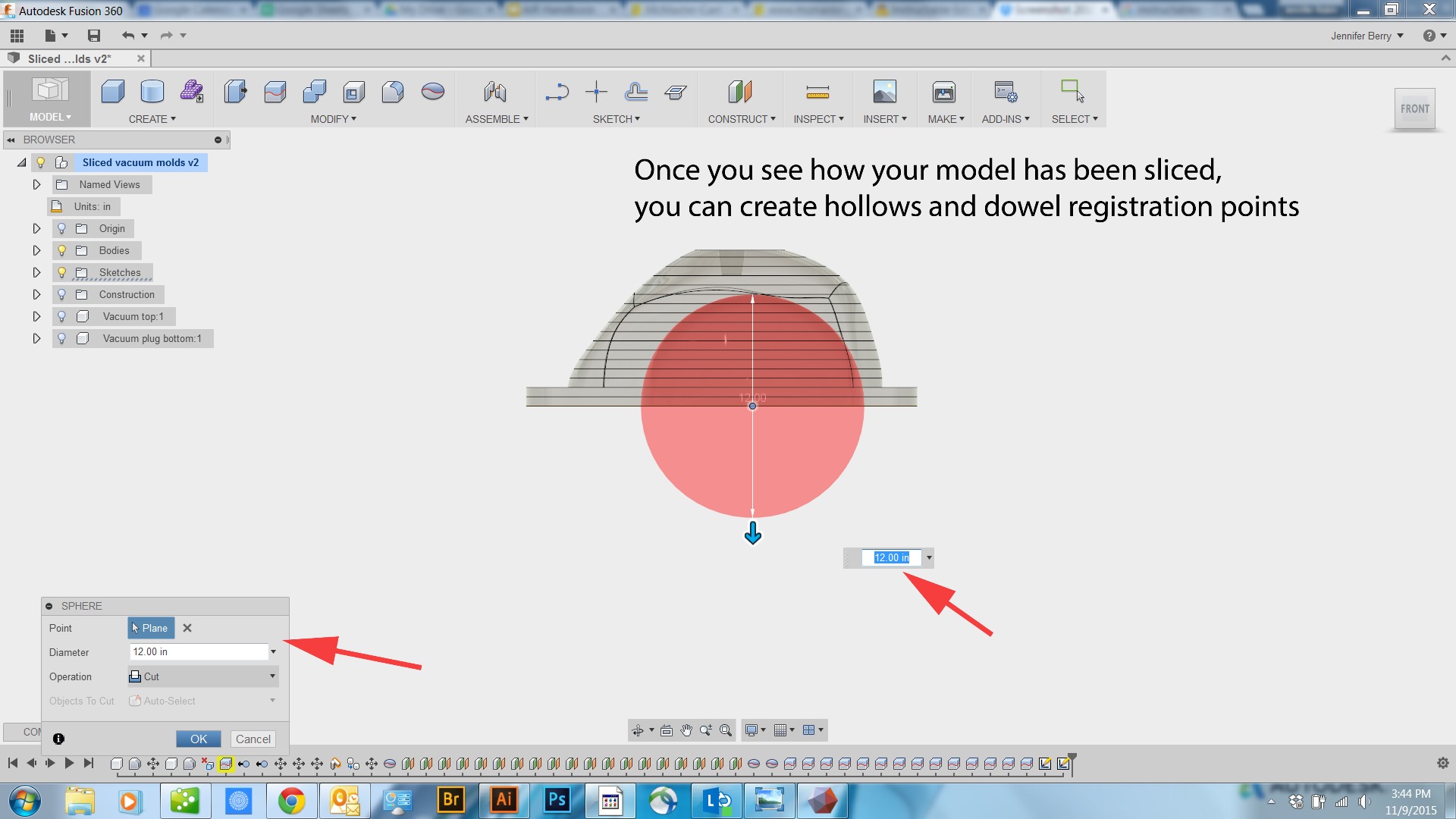The image size is (1456, 819).
Task: Click the Press Pull modify icon
Action: [x=236, y=92]
